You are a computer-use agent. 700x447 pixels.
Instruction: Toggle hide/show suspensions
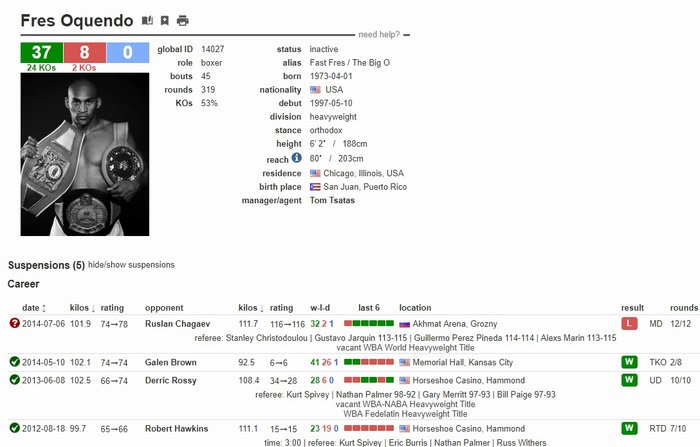pyautogui.click(x=131, y=265)
